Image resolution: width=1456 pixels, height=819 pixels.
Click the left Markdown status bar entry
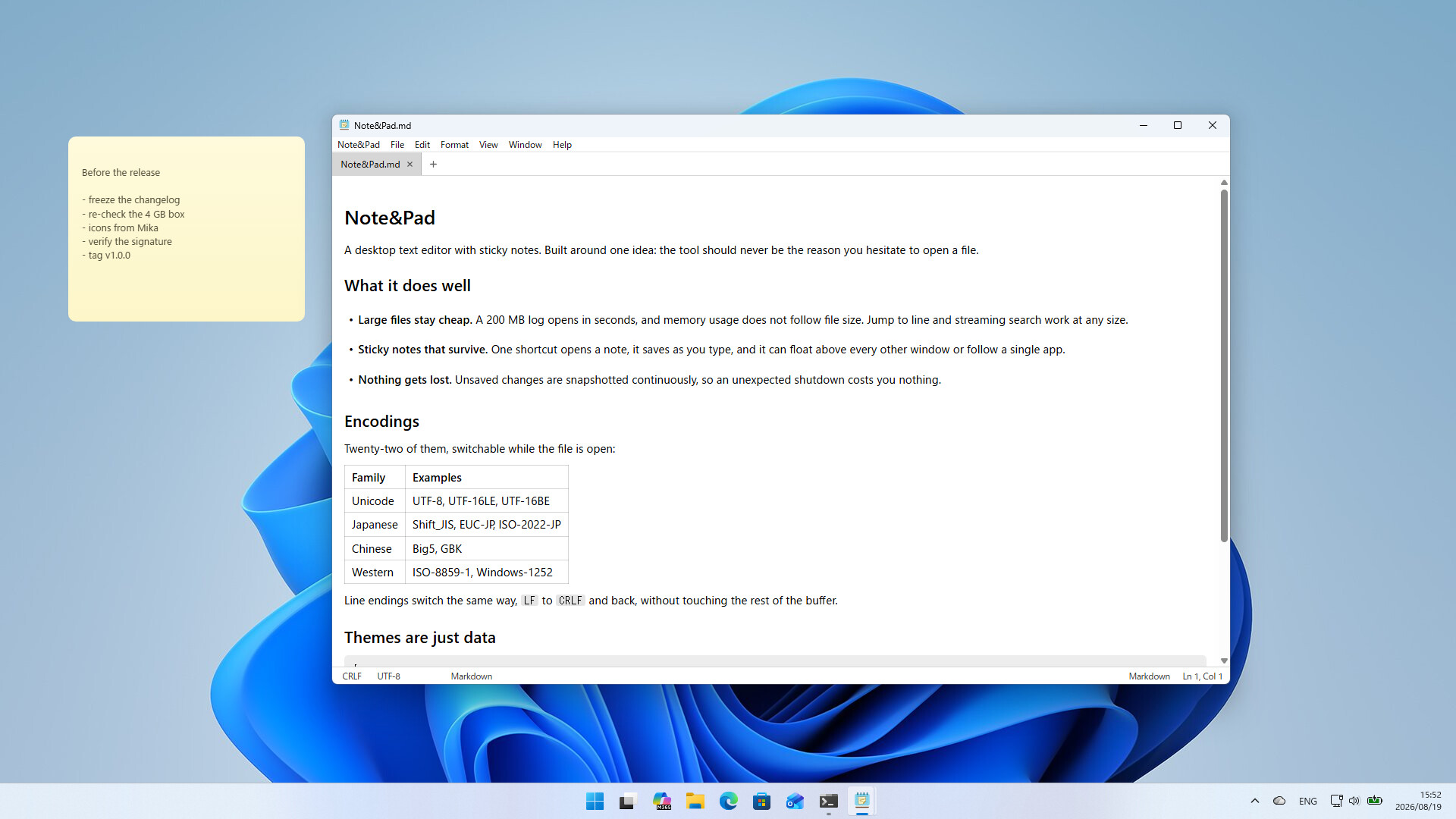[x=472, y=676]
